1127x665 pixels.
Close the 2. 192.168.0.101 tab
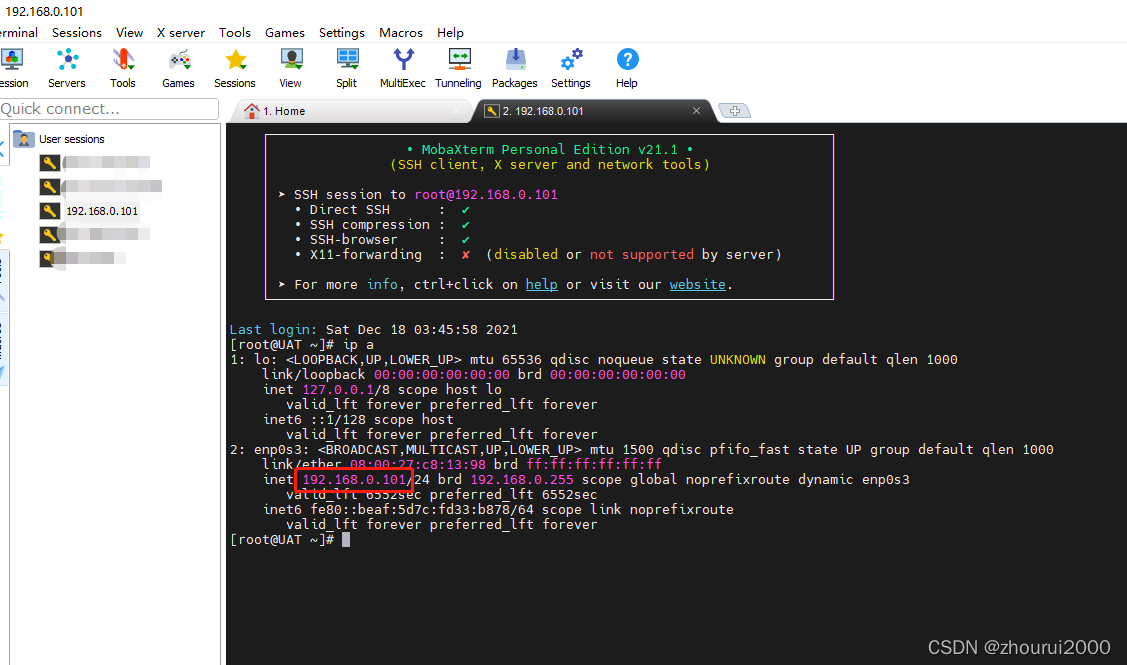click(x=696, y=111)
